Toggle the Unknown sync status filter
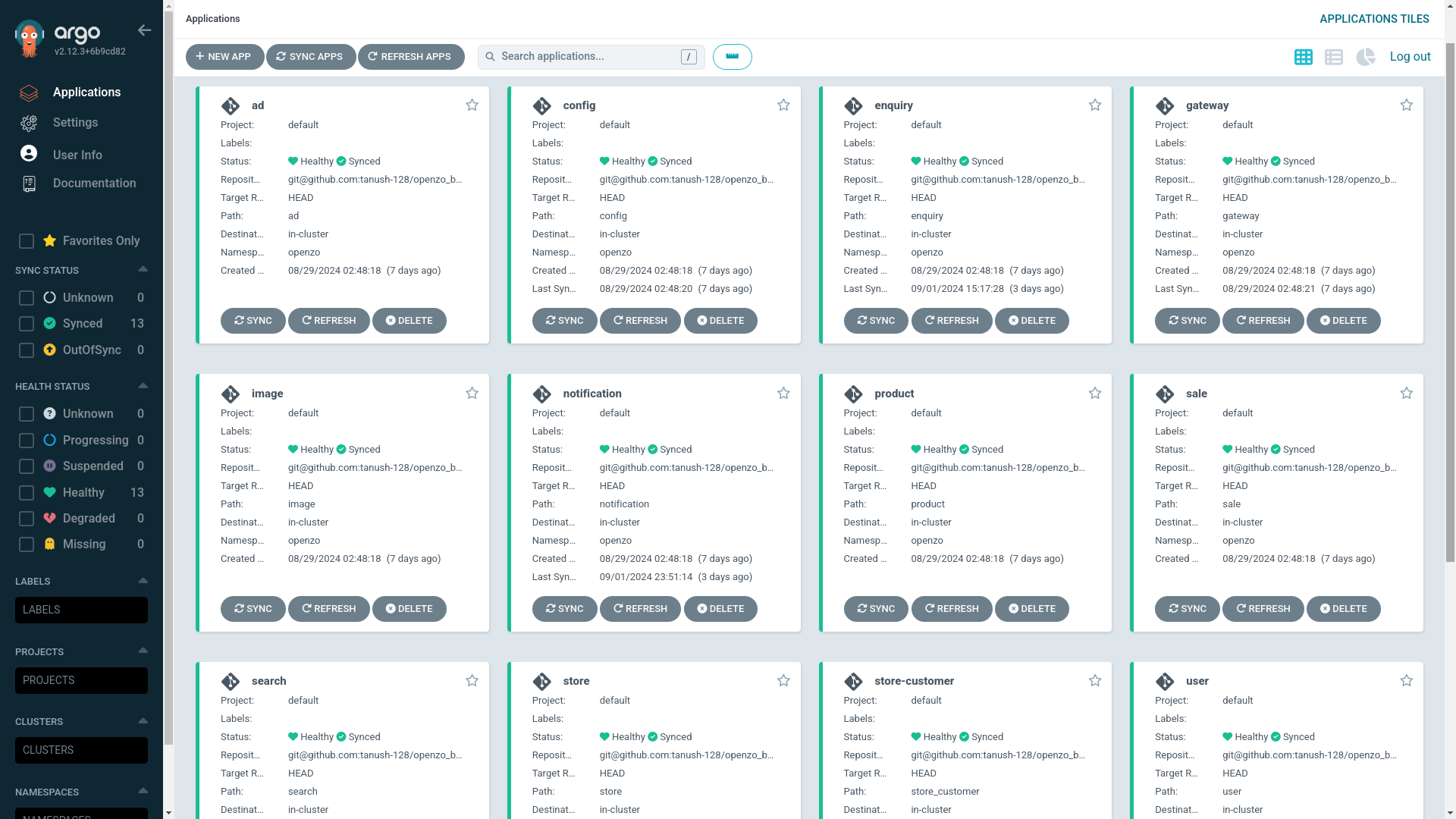The width and height of the screenshot is (1456, 819). tap(26, 298)
